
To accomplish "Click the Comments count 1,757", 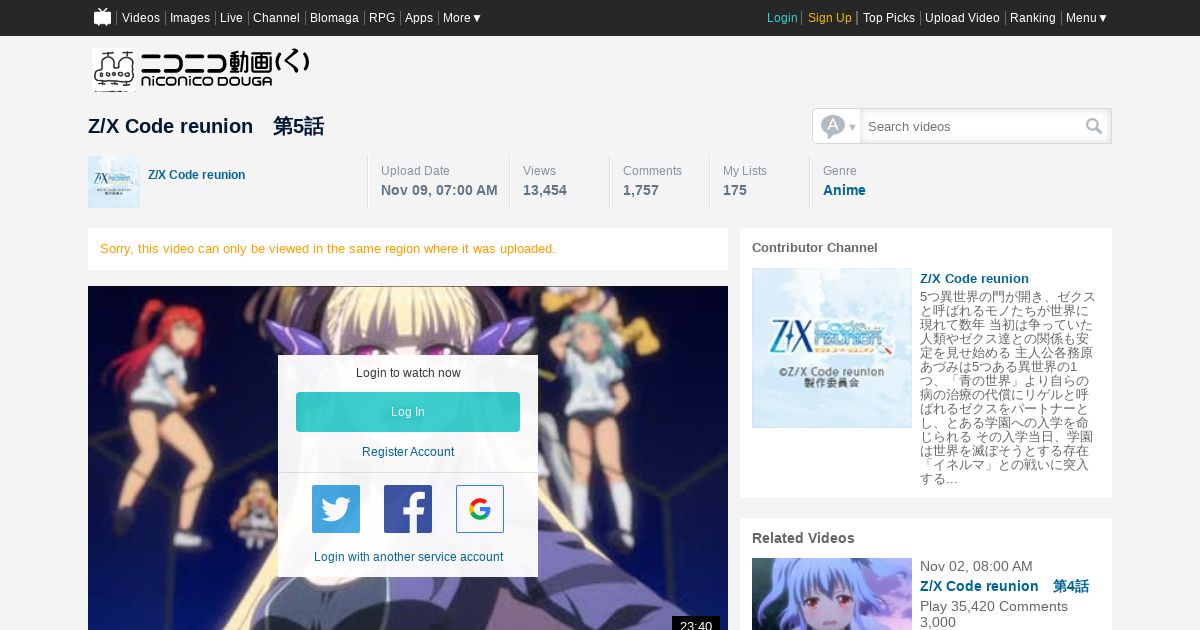I will pyautogui.click(x=641, y=190).
